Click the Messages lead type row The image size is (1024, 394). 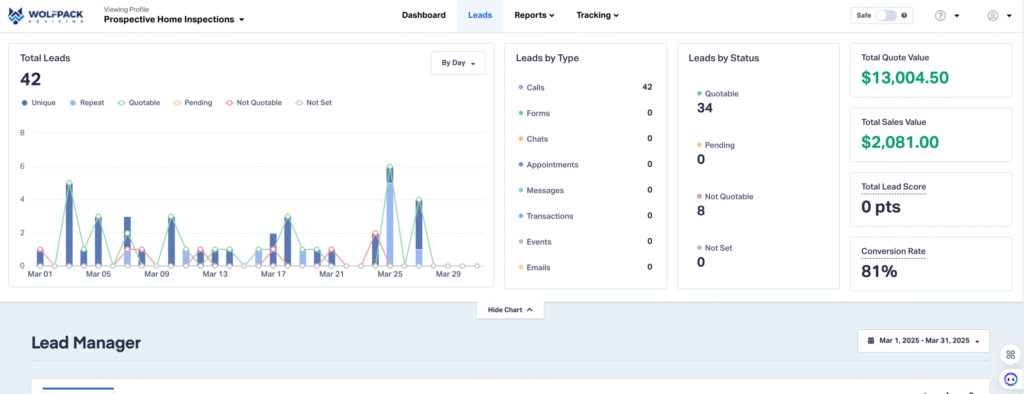coord(584,190)
